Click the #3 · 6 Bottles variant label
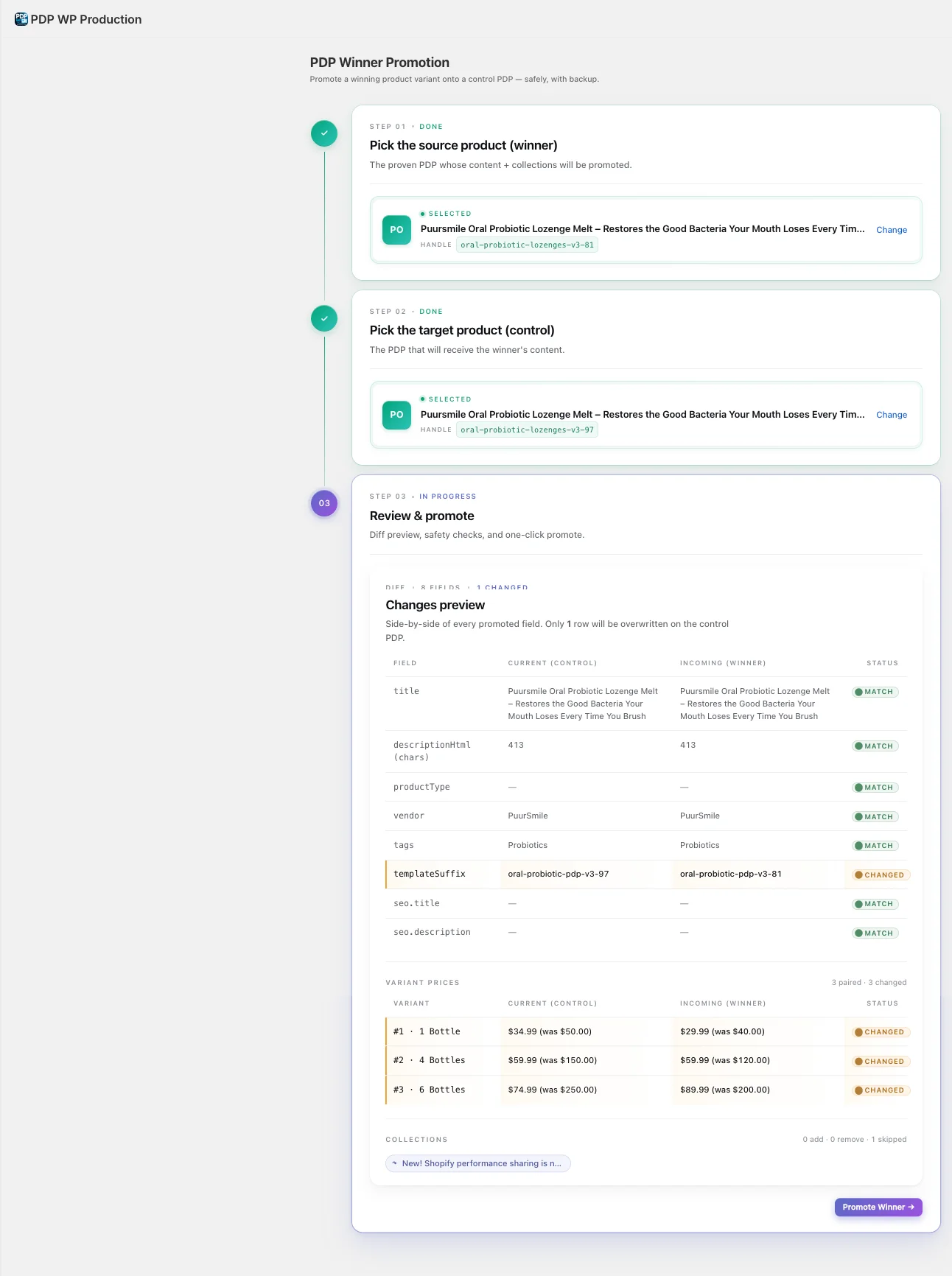The width and height of the screenshot is (952, 1276). tap(430, 1090)
